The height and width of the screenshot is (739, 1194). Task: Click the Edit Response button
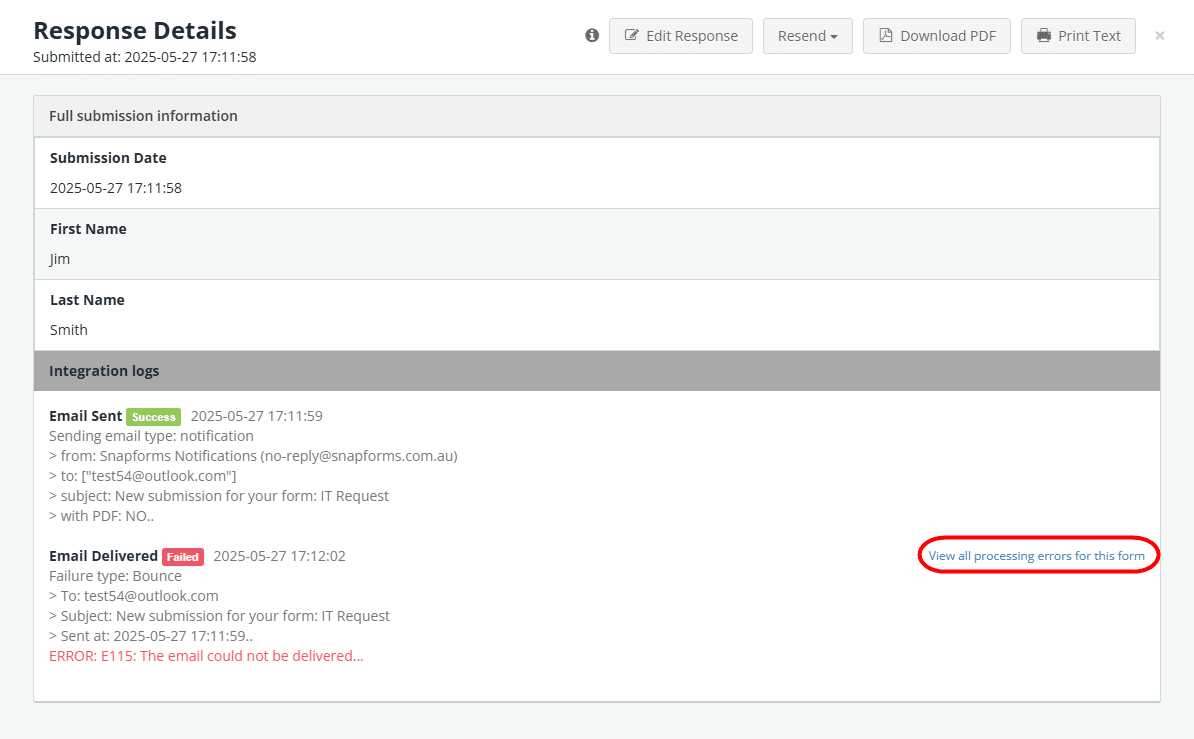click(x=681, y=36)
